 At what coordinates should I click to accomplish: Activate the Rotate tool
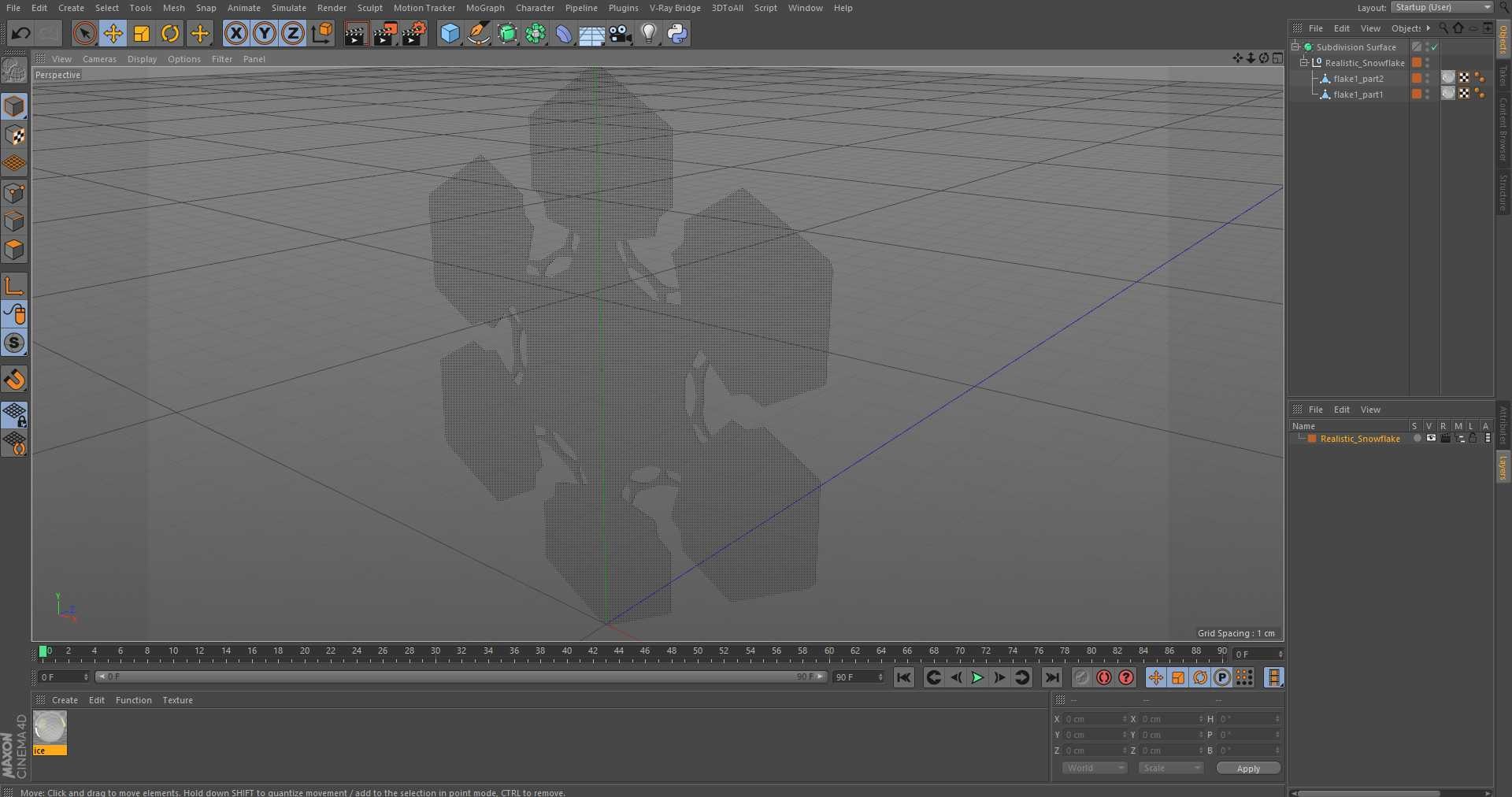170,33
